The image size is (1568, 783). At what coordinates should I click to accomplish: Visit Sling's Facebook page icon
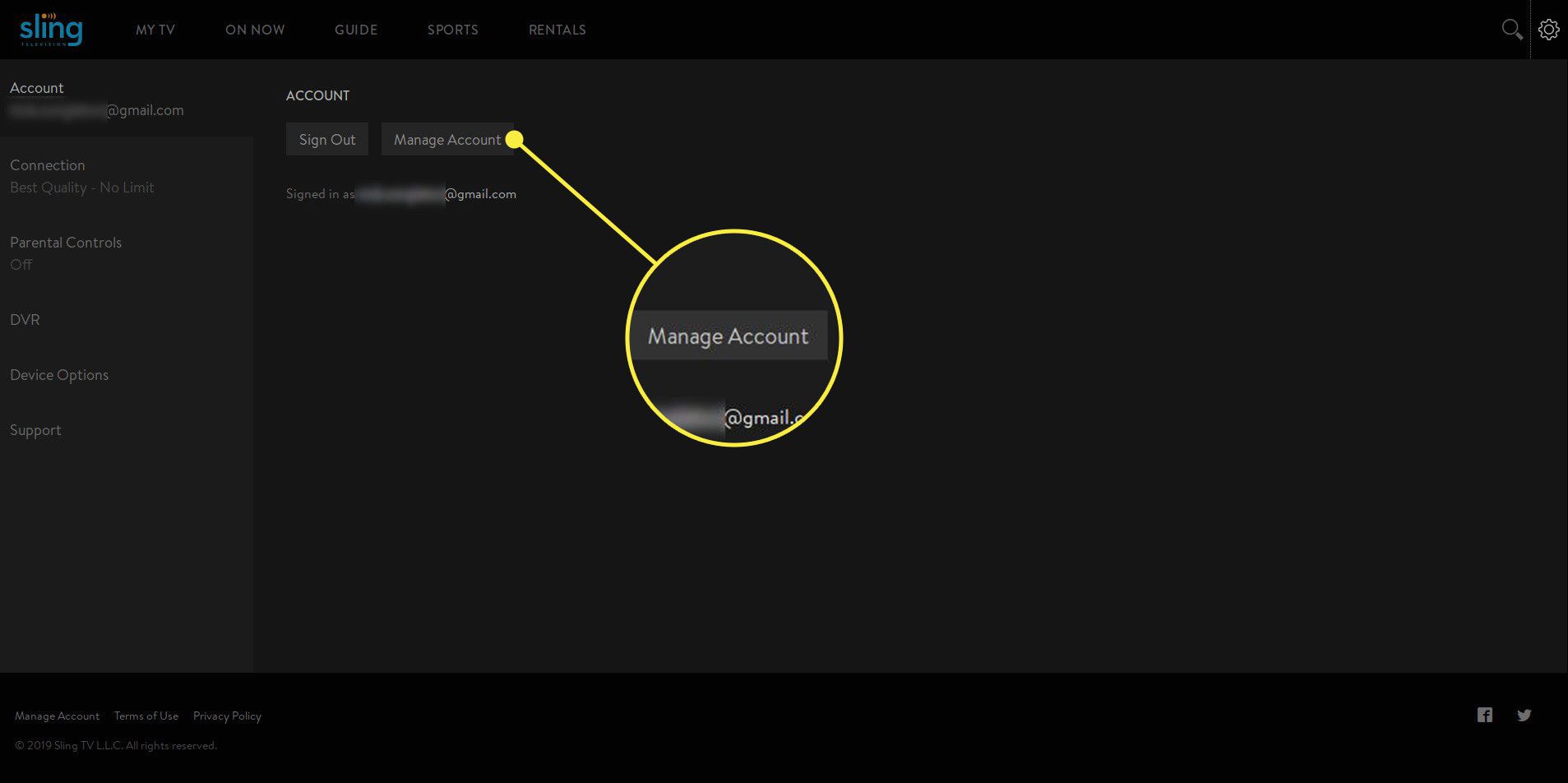1484,715
